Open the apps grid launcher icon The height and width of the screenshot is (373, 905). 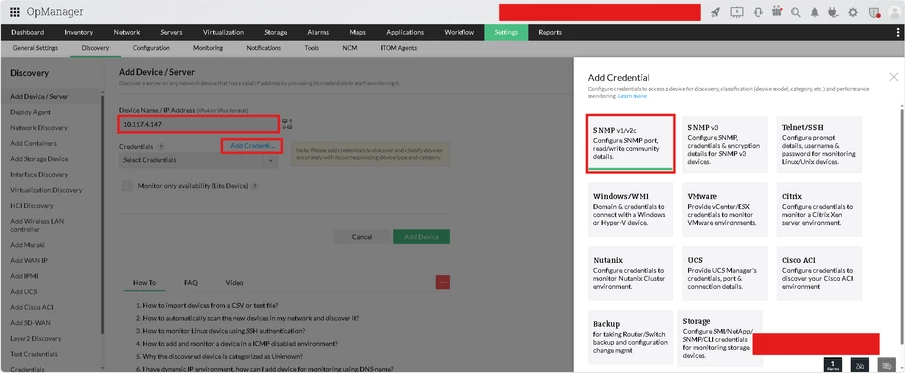coord(15,12)
